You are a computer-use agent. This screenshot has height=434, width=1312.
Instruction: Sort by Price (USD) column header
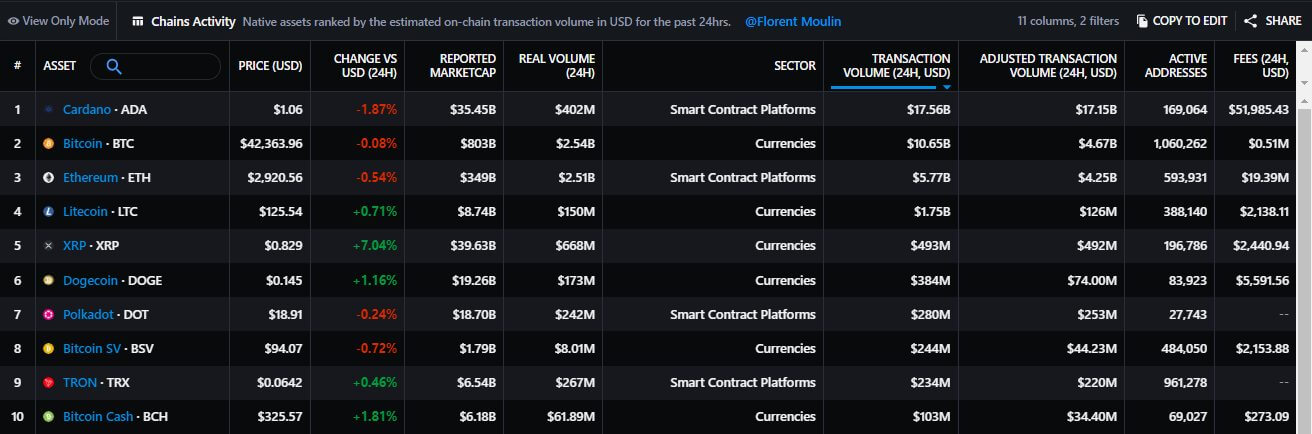click(x=270, y=66)
